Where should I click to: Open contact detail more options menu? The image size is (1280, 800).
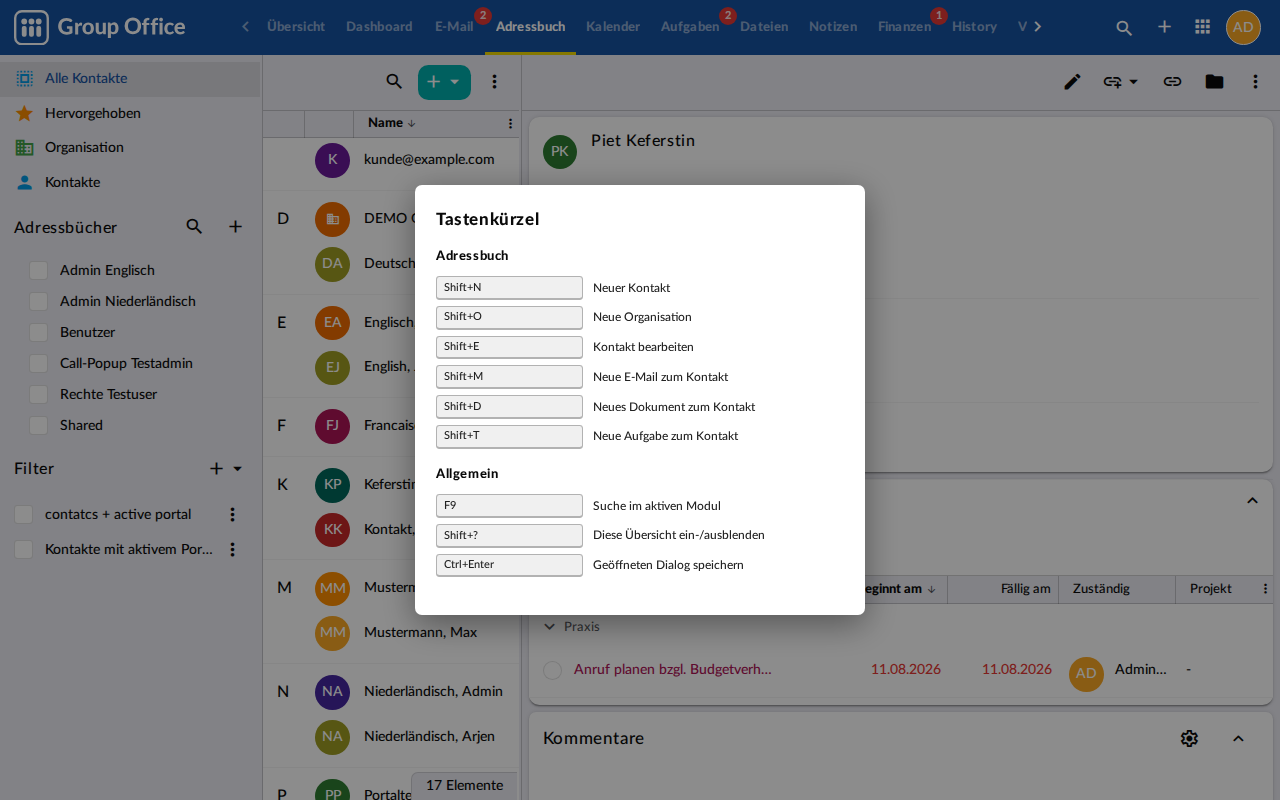click(x=1256, y=82)
